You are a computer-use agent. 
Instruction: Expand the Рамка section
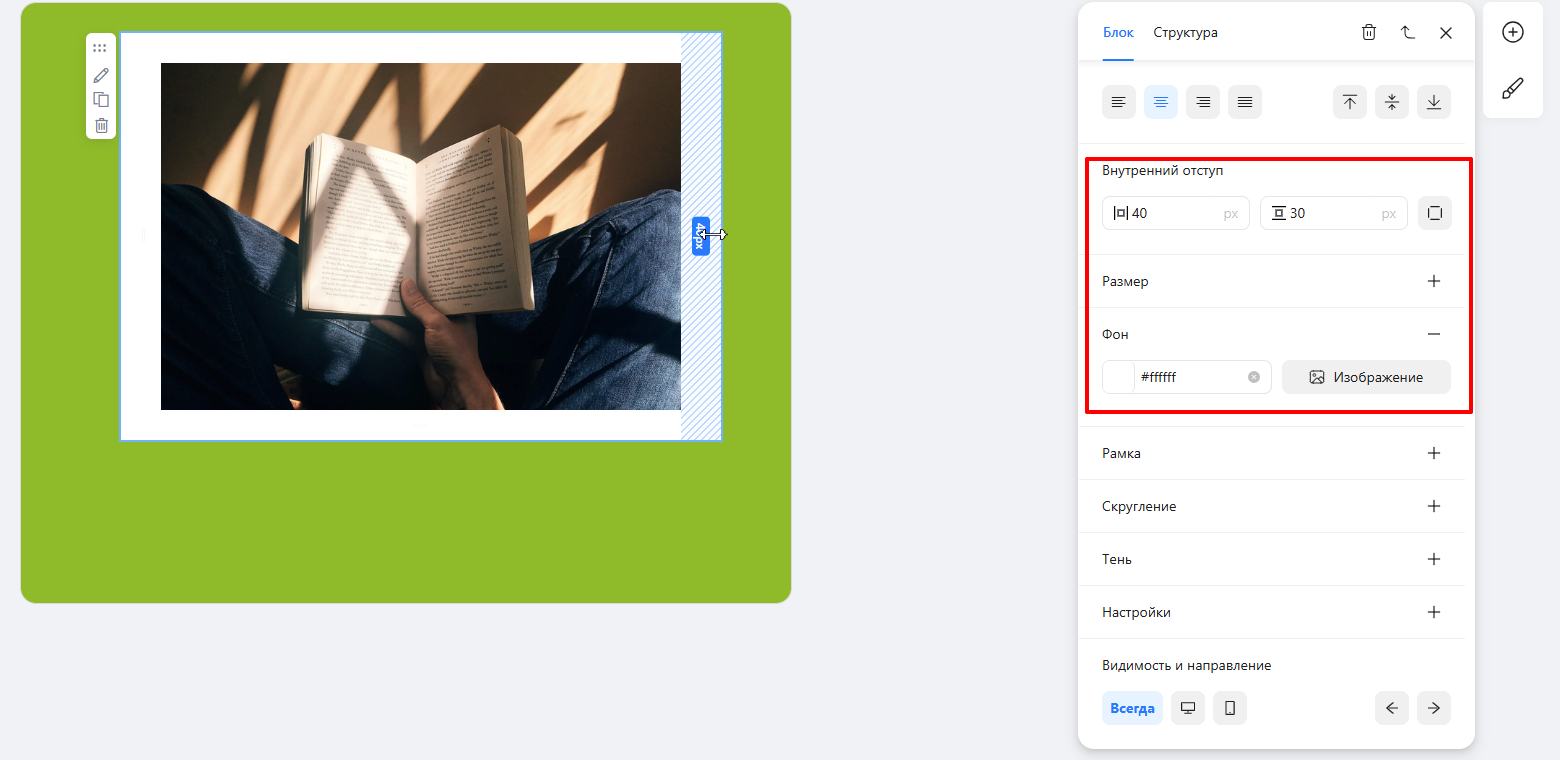(1434, 453)
